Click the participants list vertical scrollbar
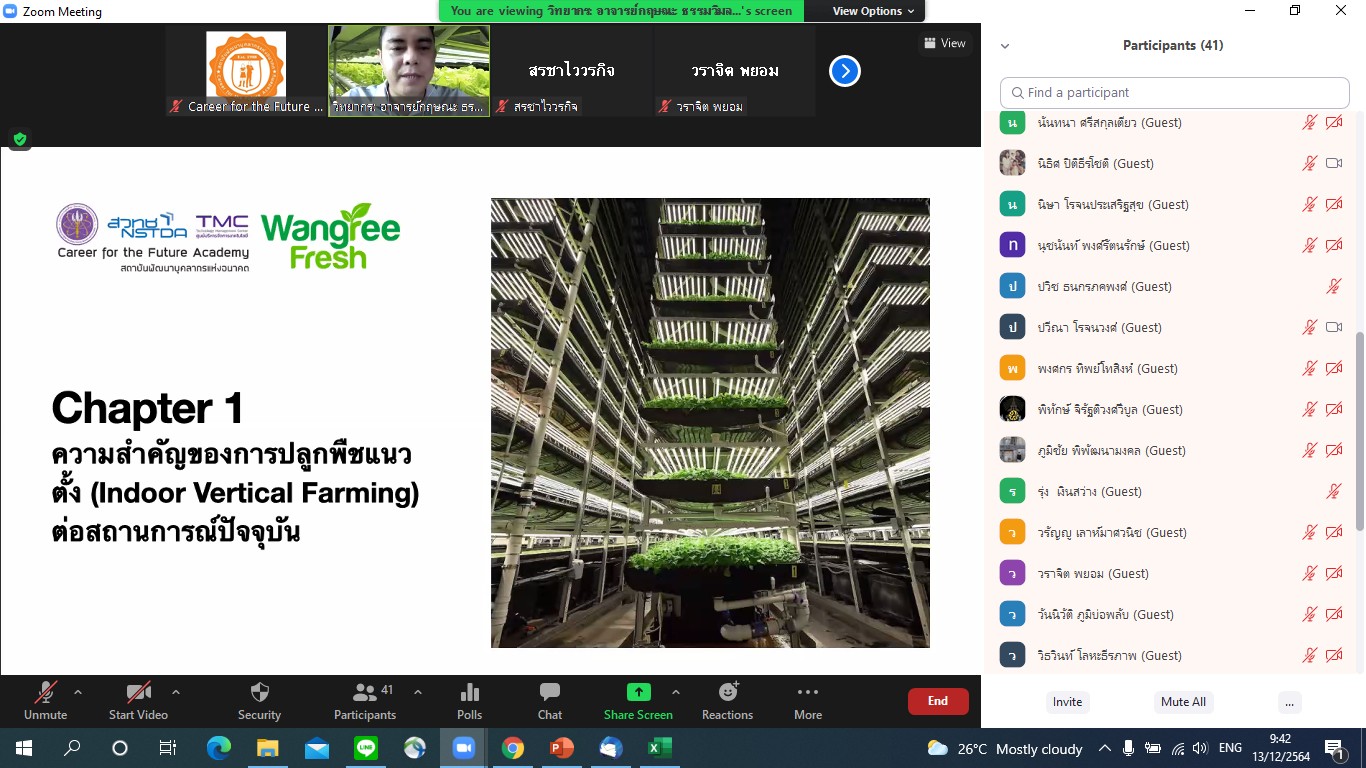Image resolution: width=1366 pixels, height=768 pixels. (1359, 430)
